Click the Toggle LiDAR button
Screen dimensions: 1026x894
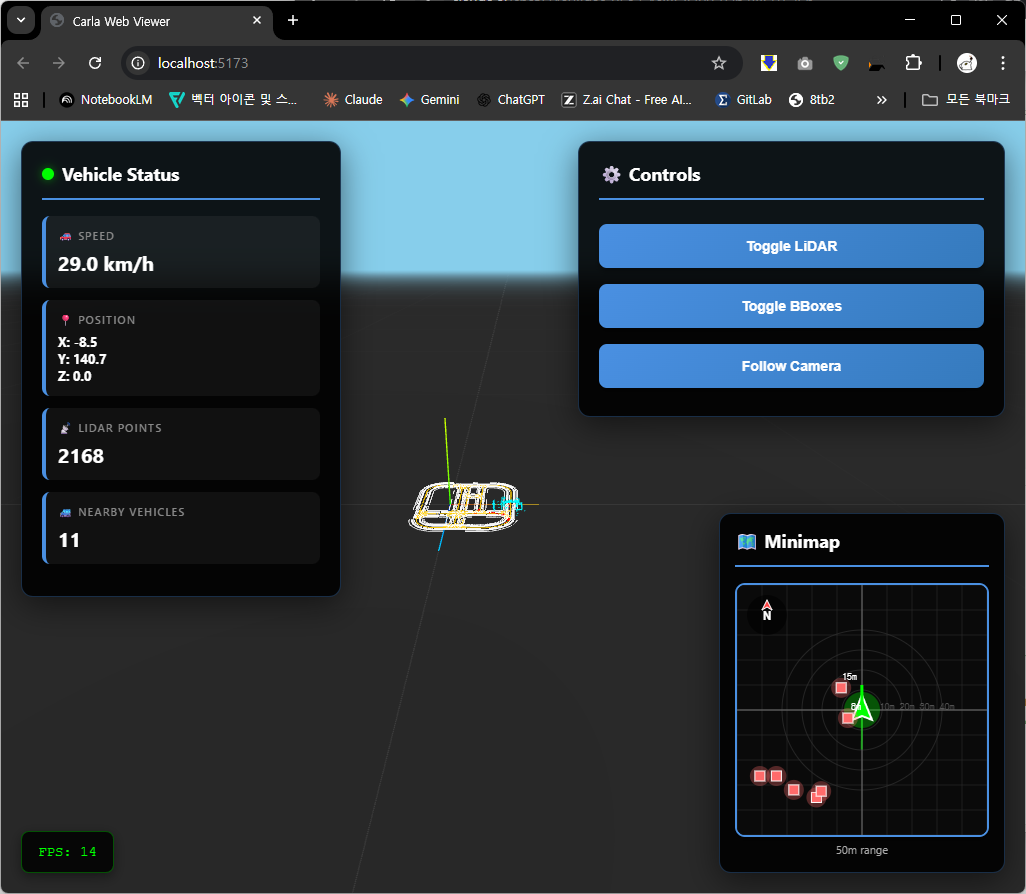(791, 246)
